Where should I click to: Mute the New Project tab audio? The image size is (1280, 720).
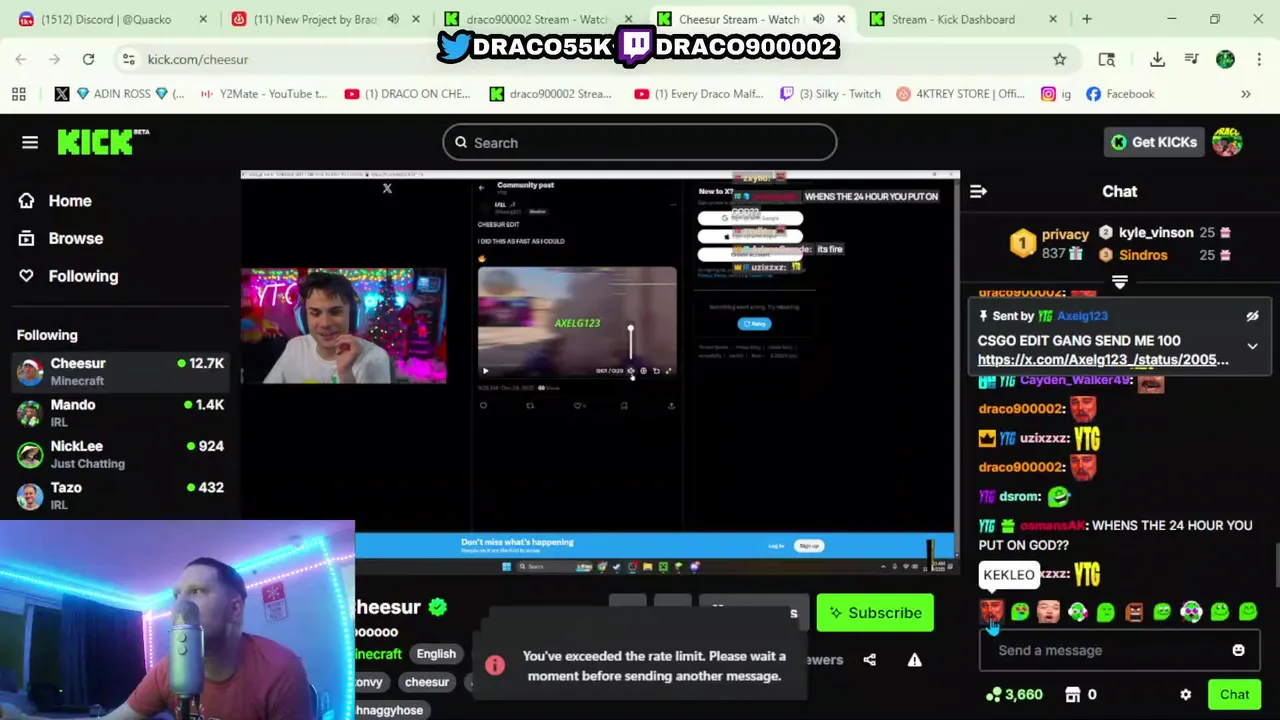393,19
